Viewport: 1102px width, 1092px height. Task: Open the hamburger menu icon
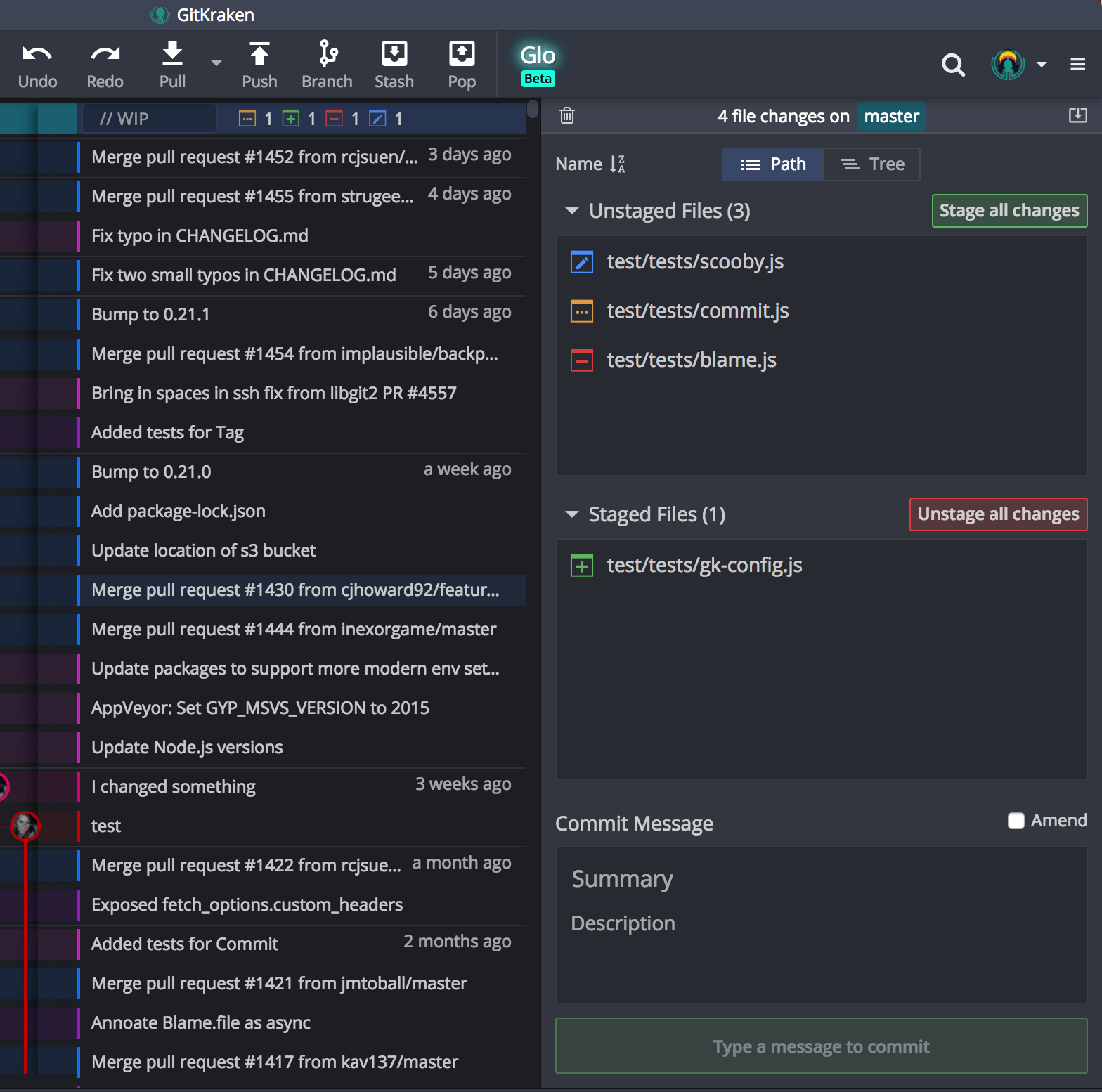(x=1077, y=65)
